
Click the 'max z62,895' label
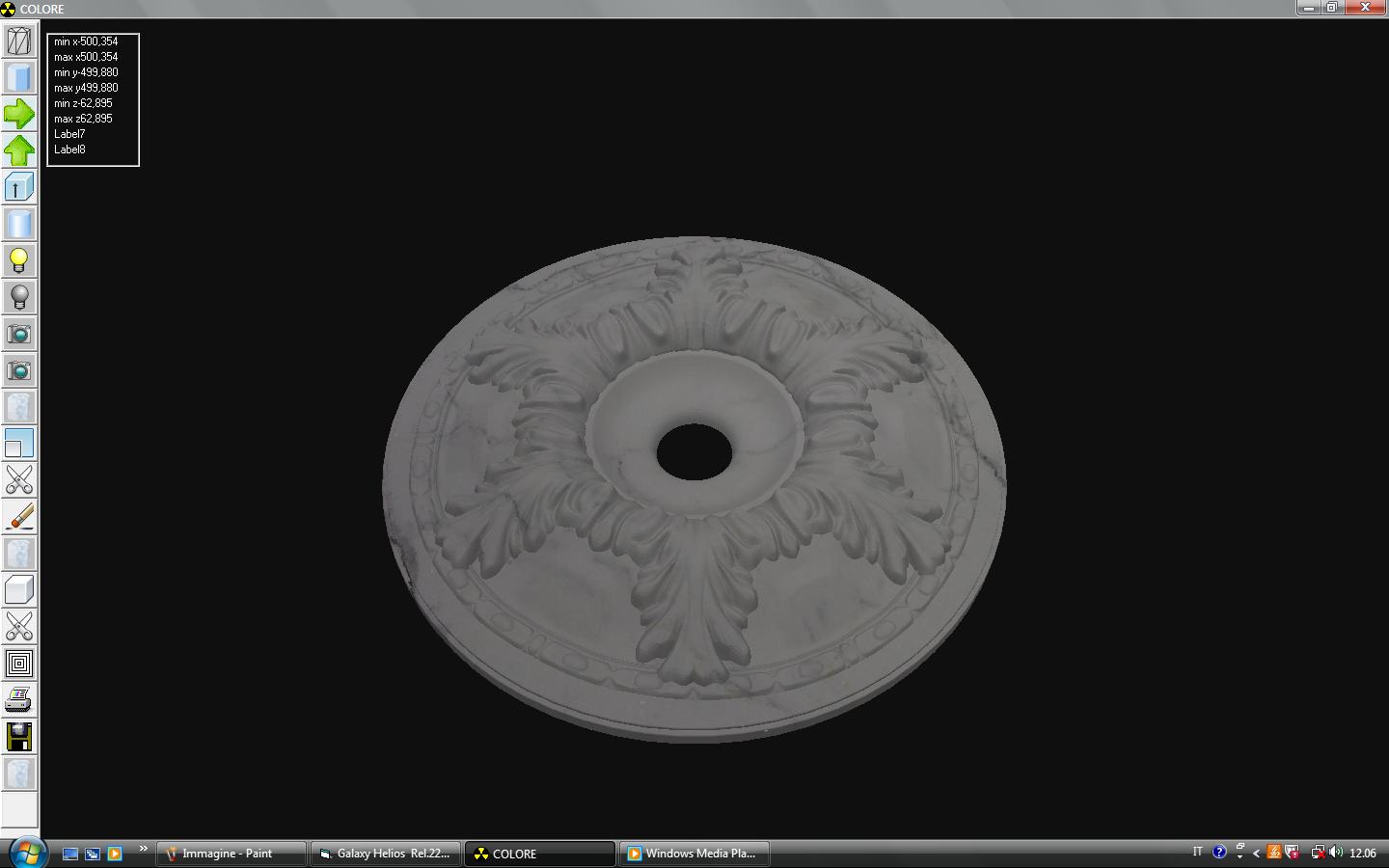pyautogui.click(x=83, y=119)
